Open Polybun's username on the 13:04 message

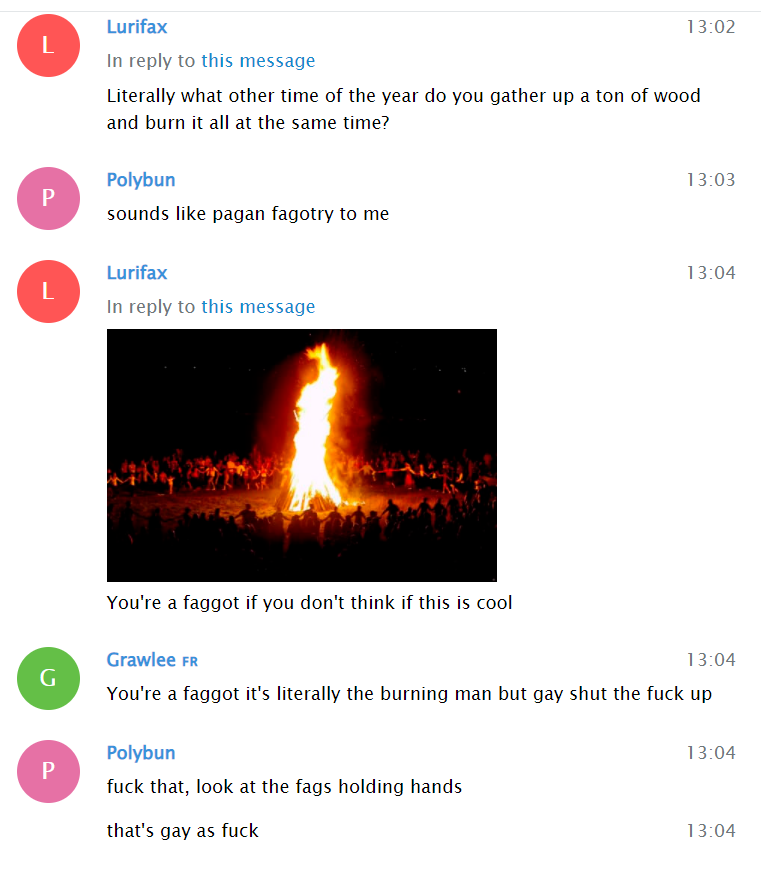click(x=141, y=753)
